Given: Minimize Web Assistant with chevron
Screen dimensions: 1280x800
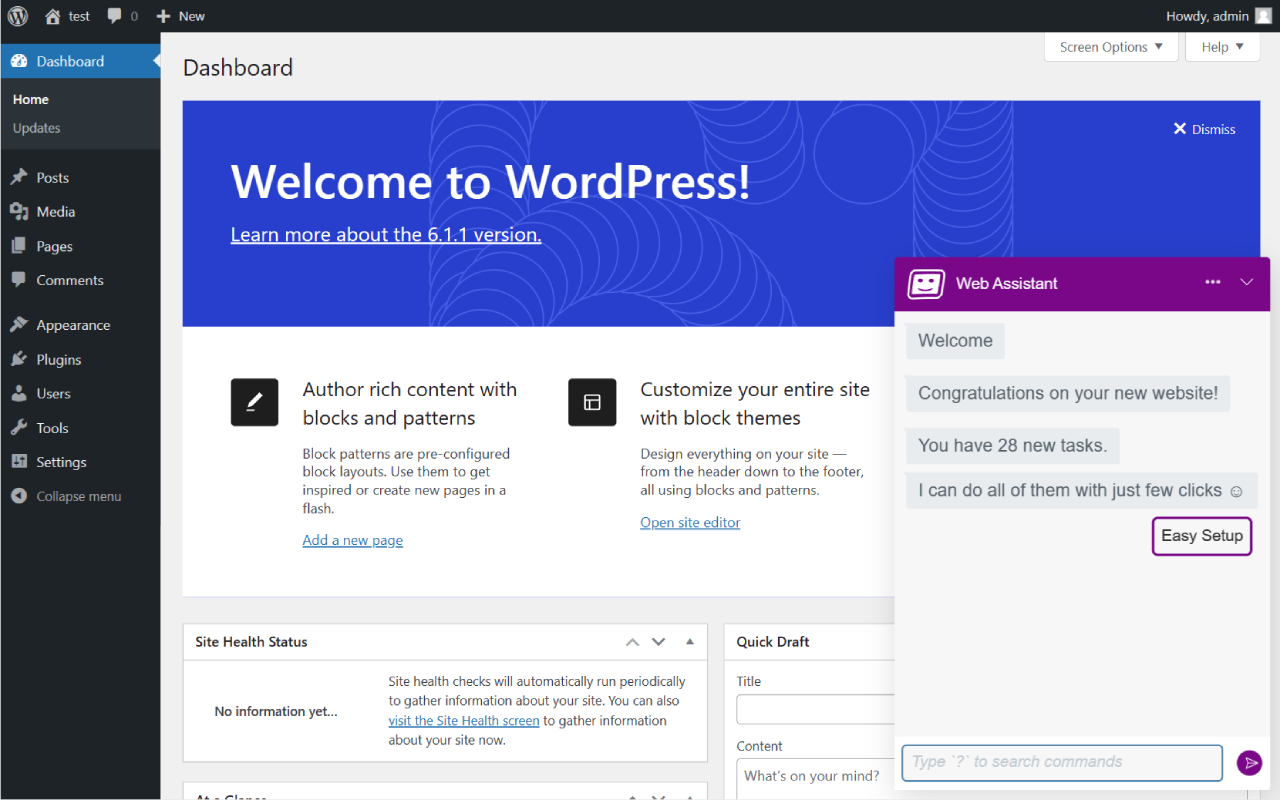Looking at the screenshot, I should click(1247, 282).
